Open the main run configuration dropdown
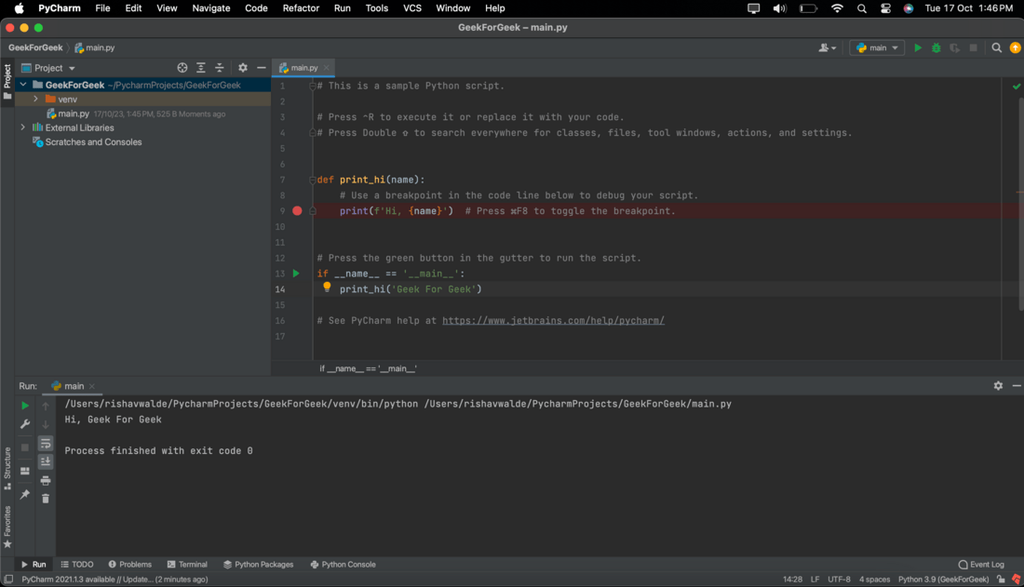Image resolution: width=1024 pixels, height=587 pixels. pyautogui.click(x=877, y=48)
